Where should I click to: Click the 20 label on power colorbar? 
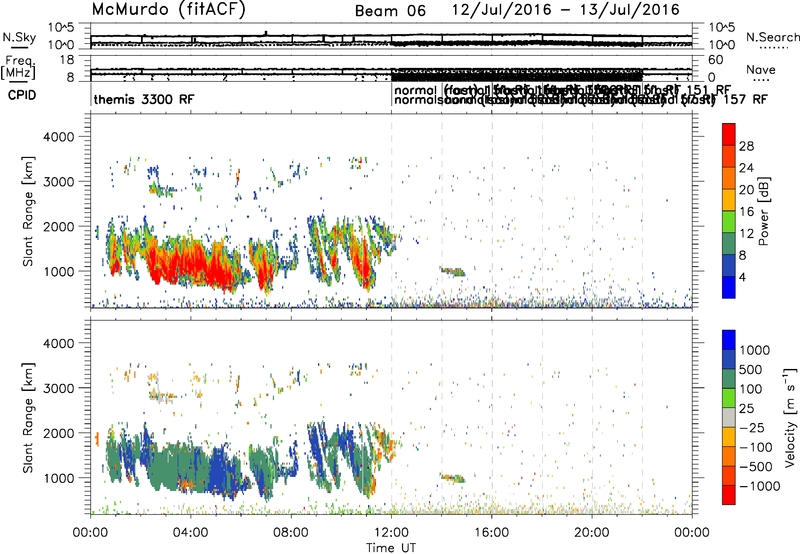tap(746, 190)
